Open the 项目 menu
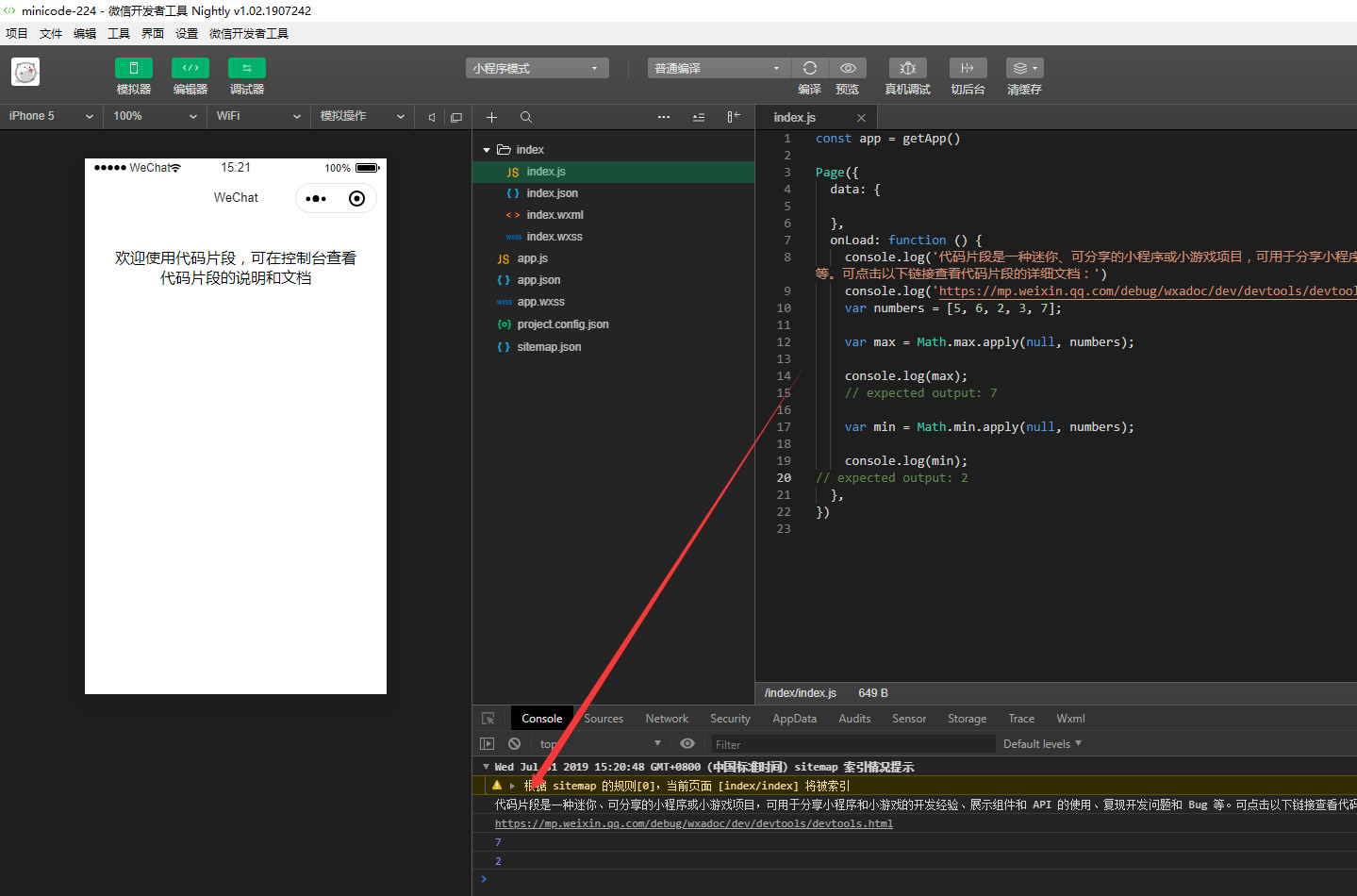 [x=17, y=33]
